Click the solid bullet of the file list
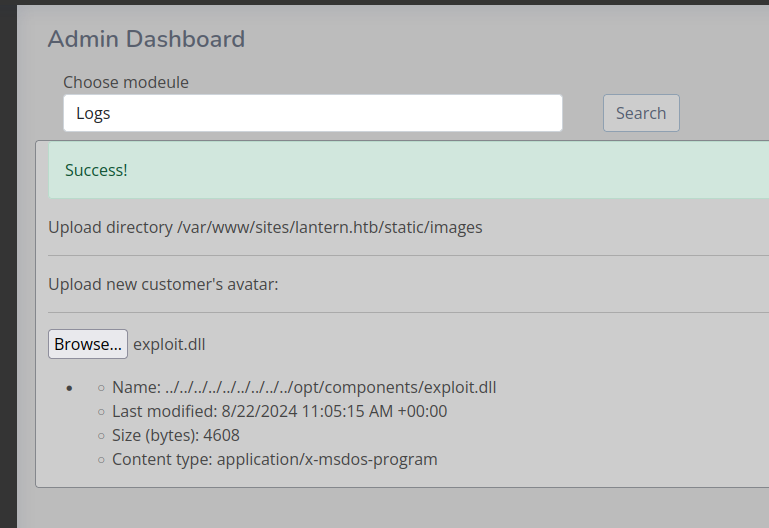Image resolution: width=769 pixels, height=528 pixels. pyautogui.click(x=68, y=388)
